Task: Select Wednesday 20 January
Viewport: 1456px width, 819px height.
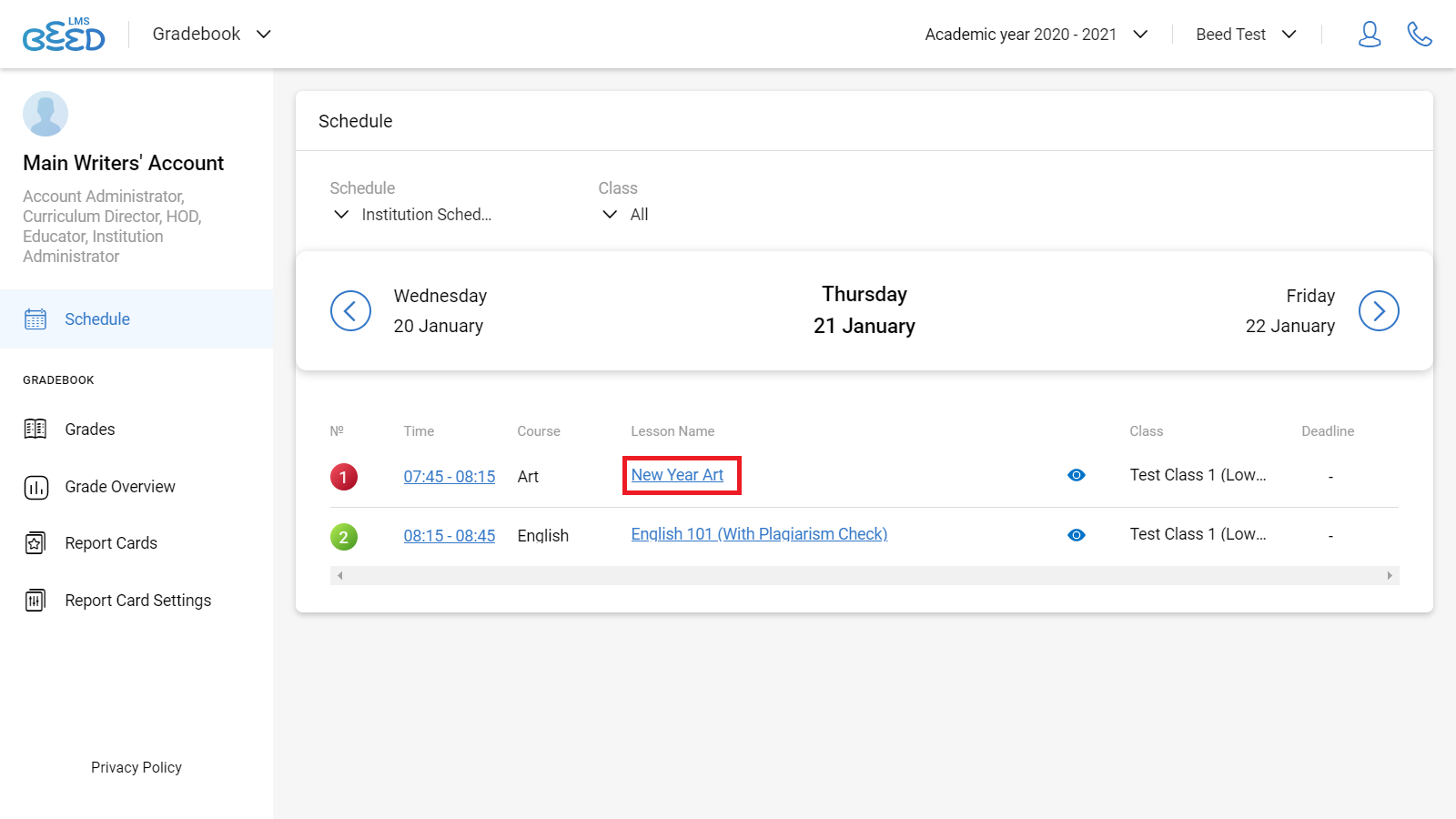Action: 440,311
